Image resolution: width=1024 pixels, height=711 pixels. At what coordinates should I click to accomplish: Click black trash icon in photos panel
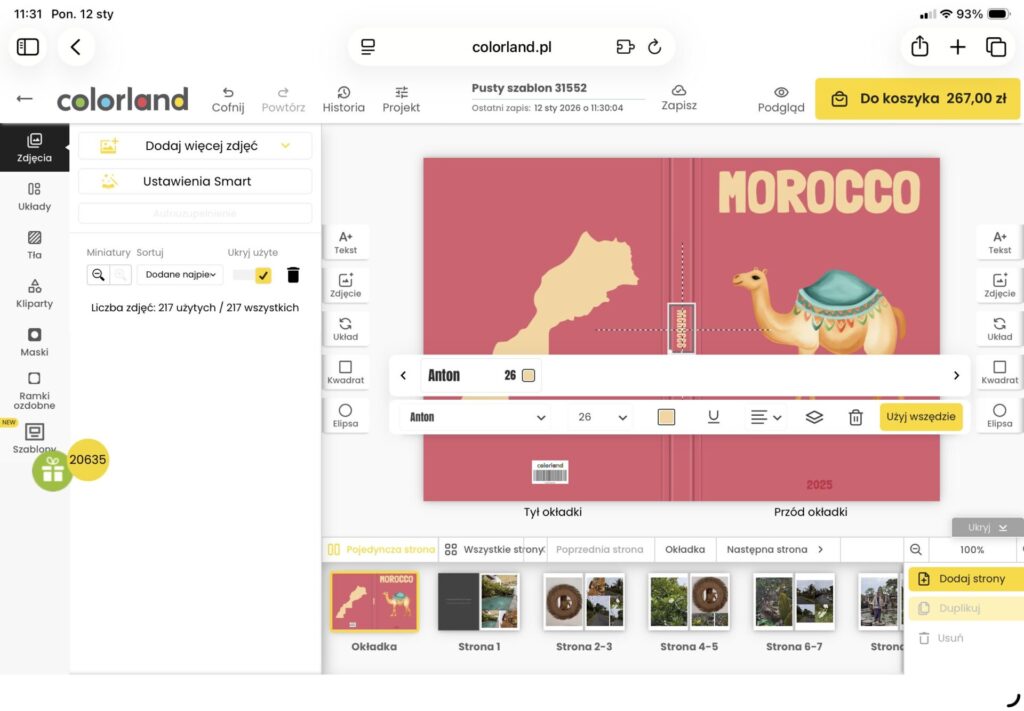coord(293,275)
